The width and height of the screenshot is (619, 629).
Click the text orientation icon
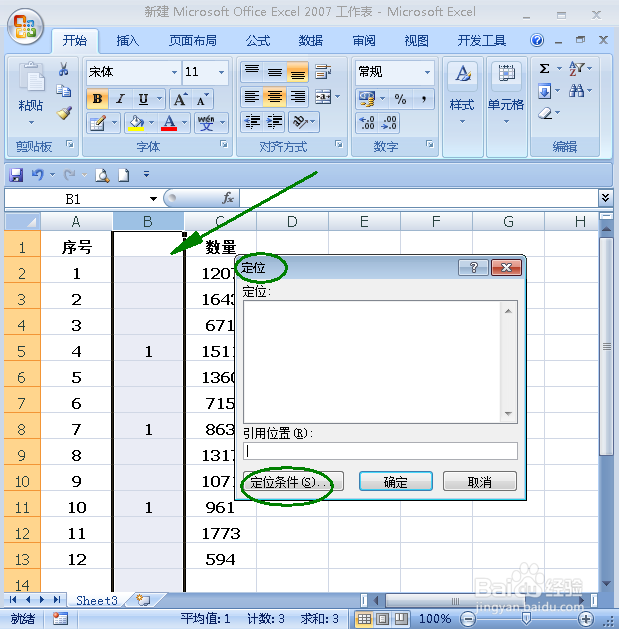300,122
